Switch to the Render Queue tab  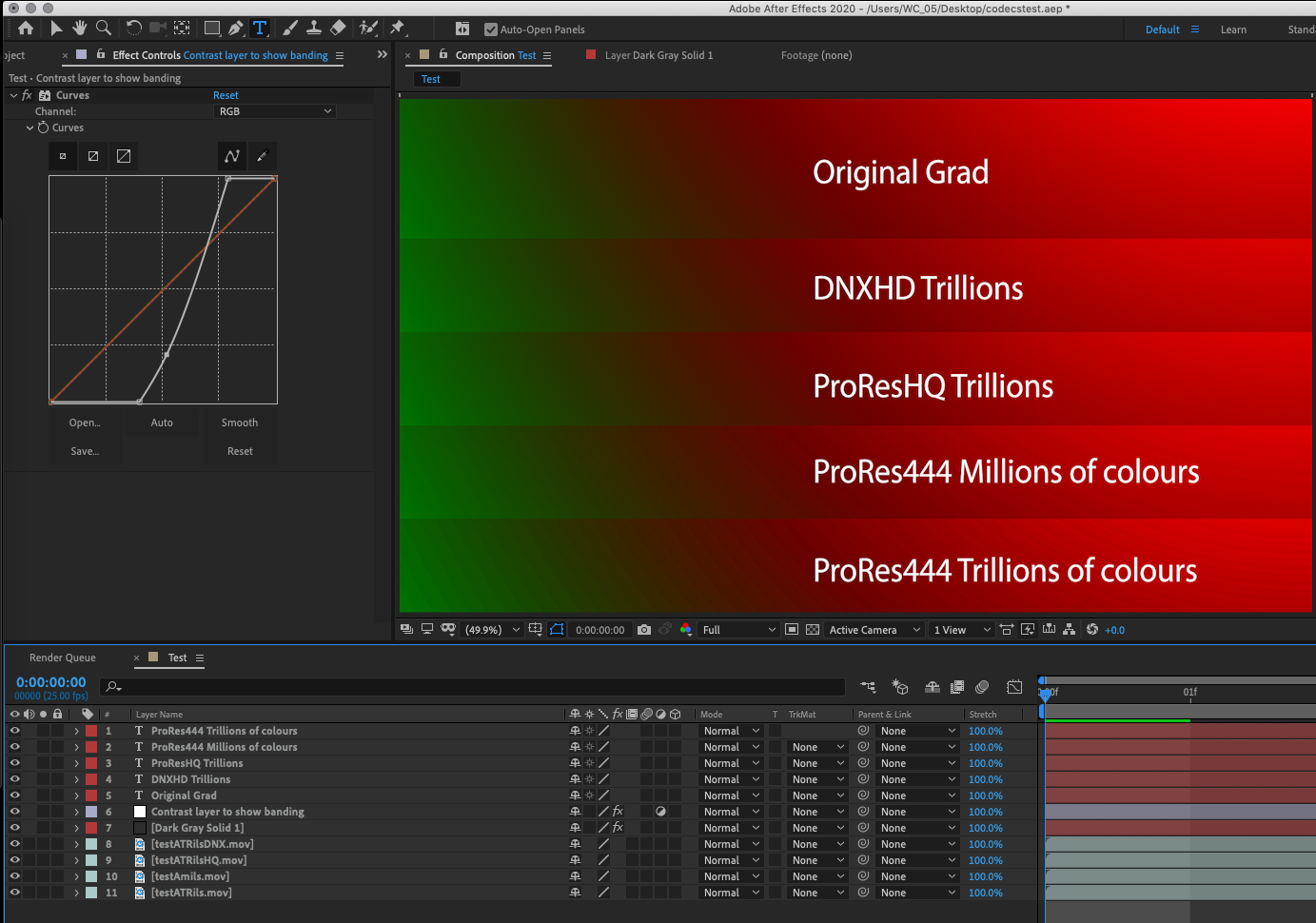click(63, 658)
